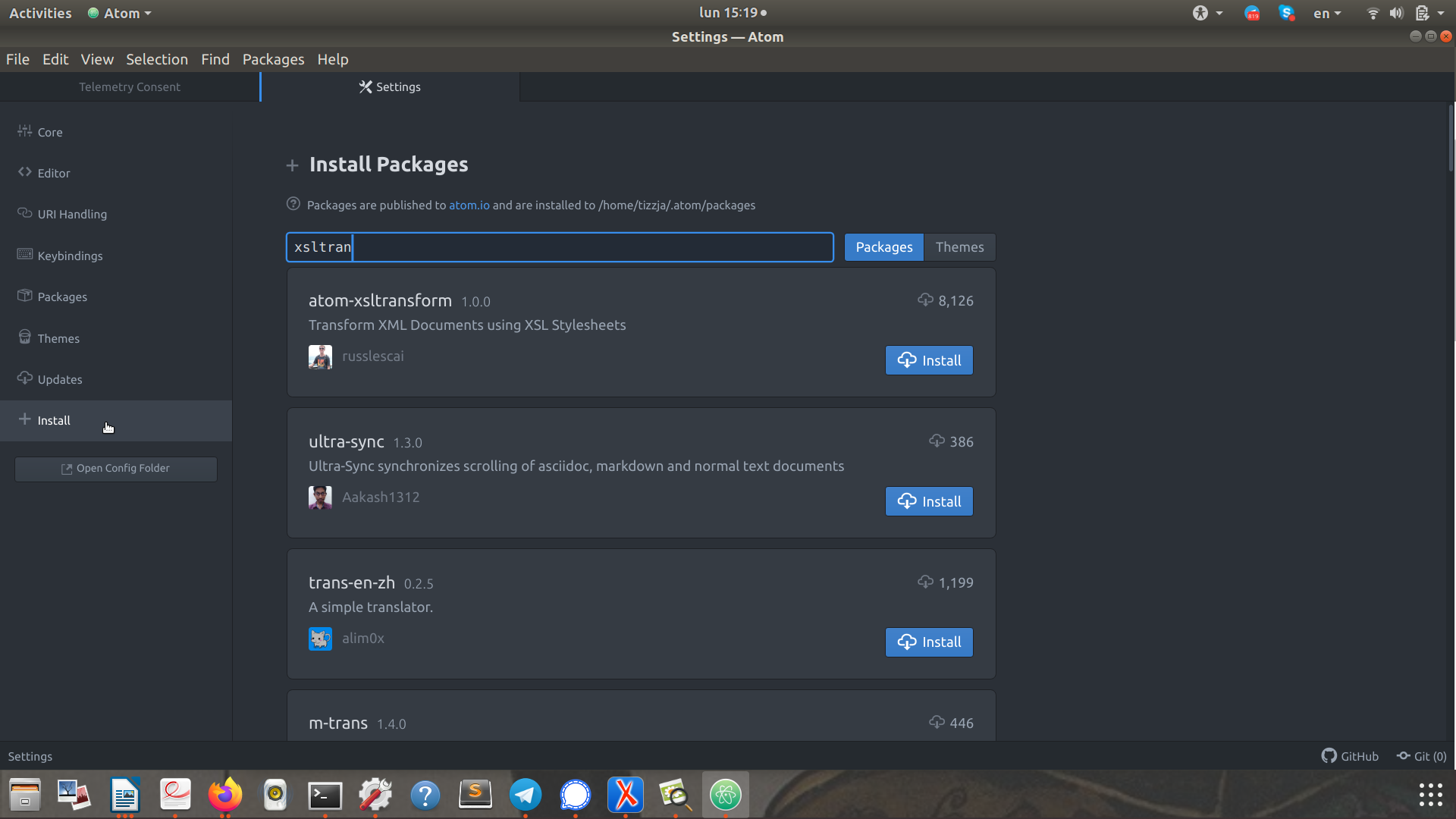1456x819 pixels.
Task: Open Files manager from dock
Action: coord(25,795)
